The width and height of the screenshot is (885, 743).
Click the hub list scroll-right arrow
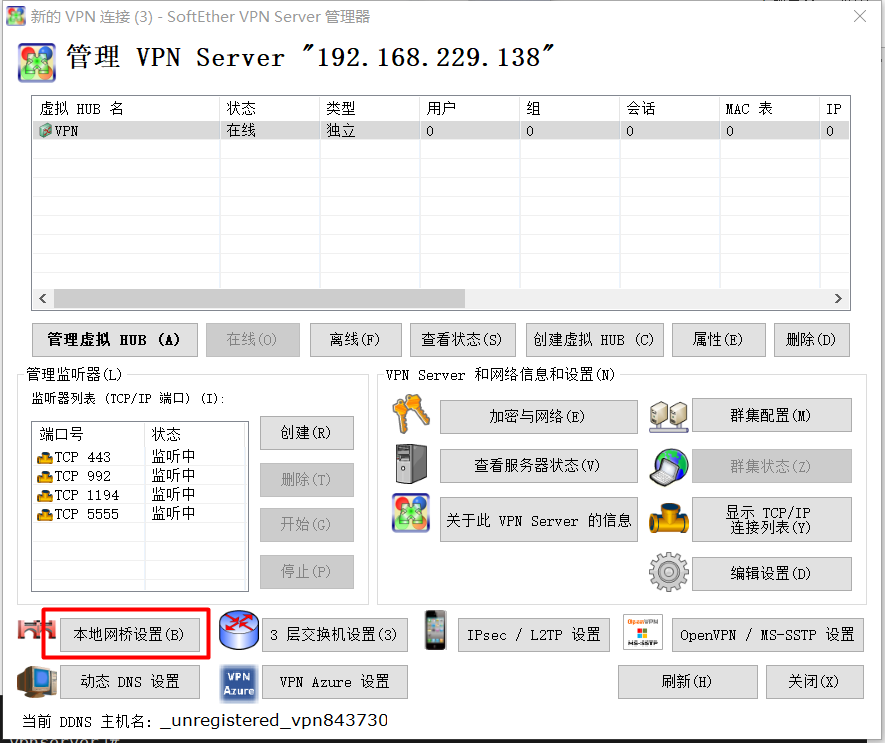point(838,299)
